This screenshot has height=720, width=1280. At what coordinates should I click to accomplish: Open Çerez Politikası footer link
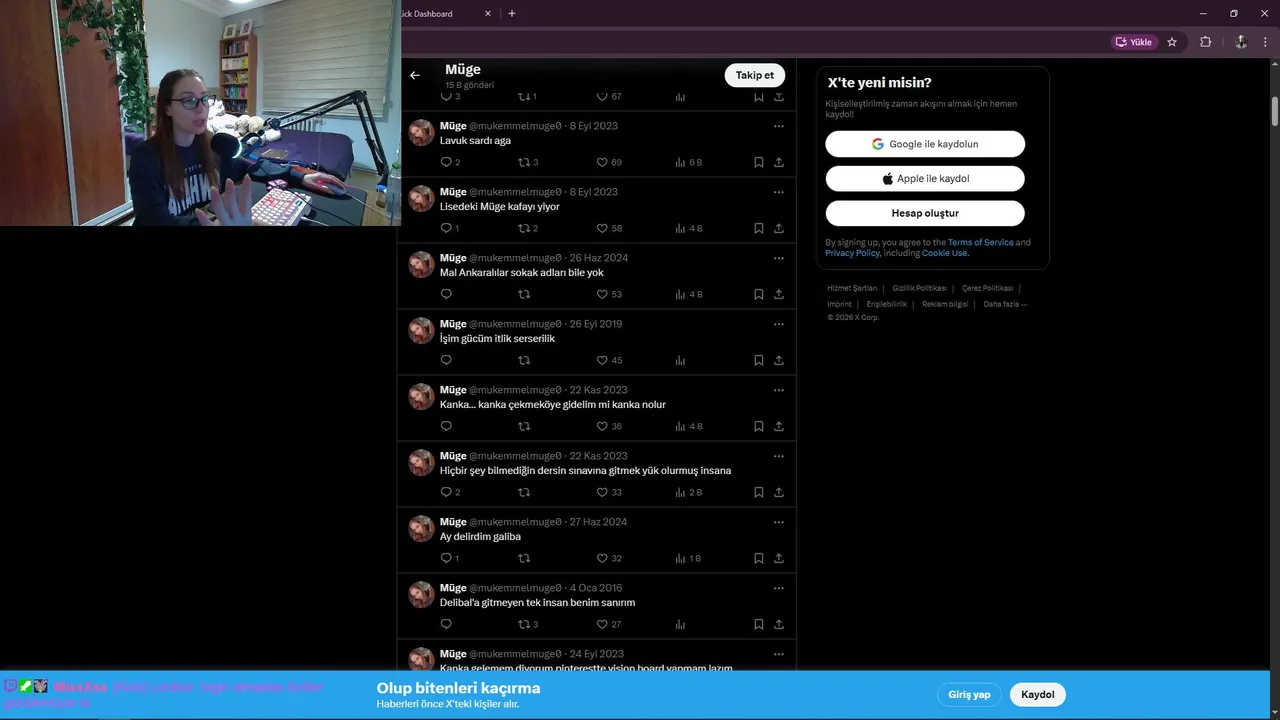click(x=988, y=288)
